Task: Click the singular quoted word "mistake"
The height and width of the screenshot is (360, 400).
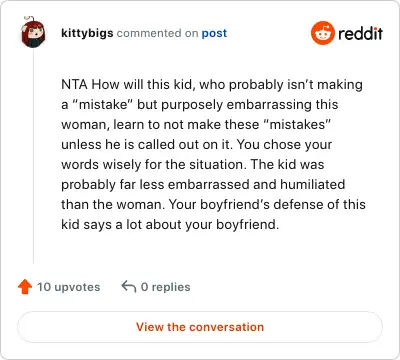Action: 103,104
